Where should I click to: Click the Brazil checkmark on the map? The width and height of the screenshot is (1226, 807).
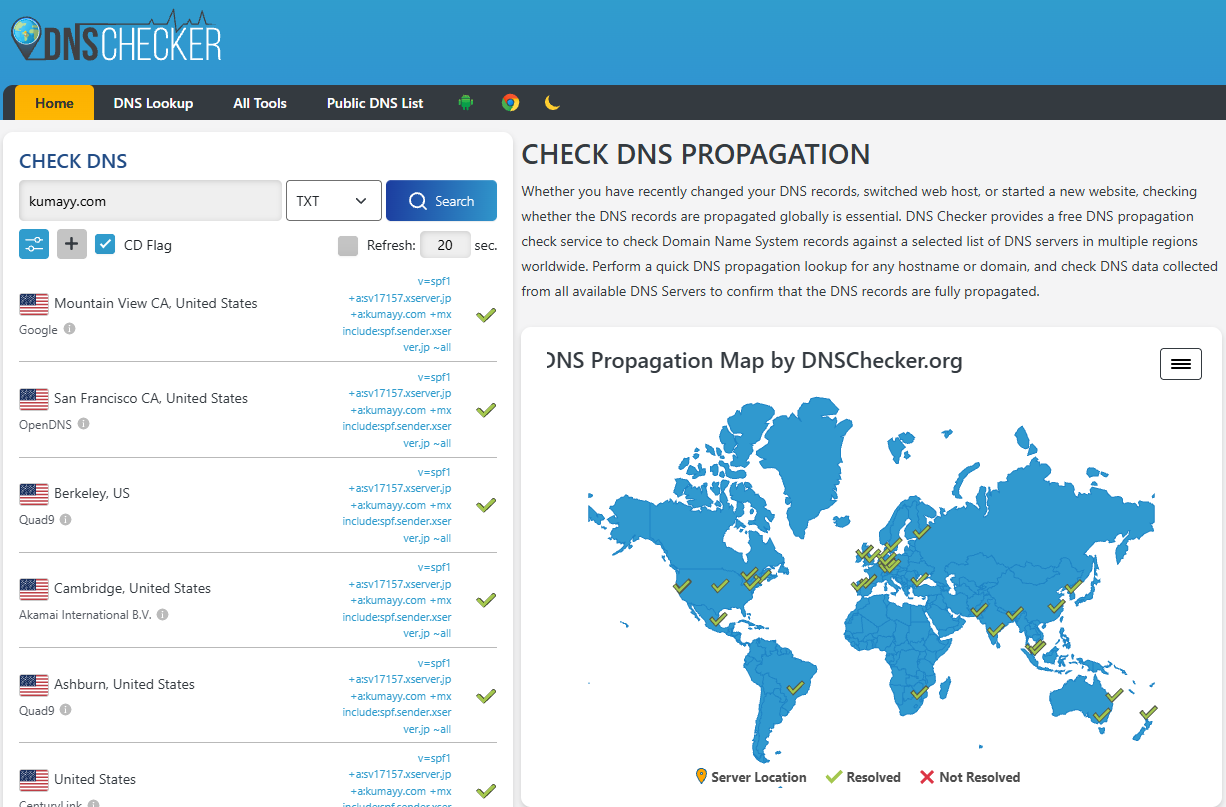coord(795,688)
